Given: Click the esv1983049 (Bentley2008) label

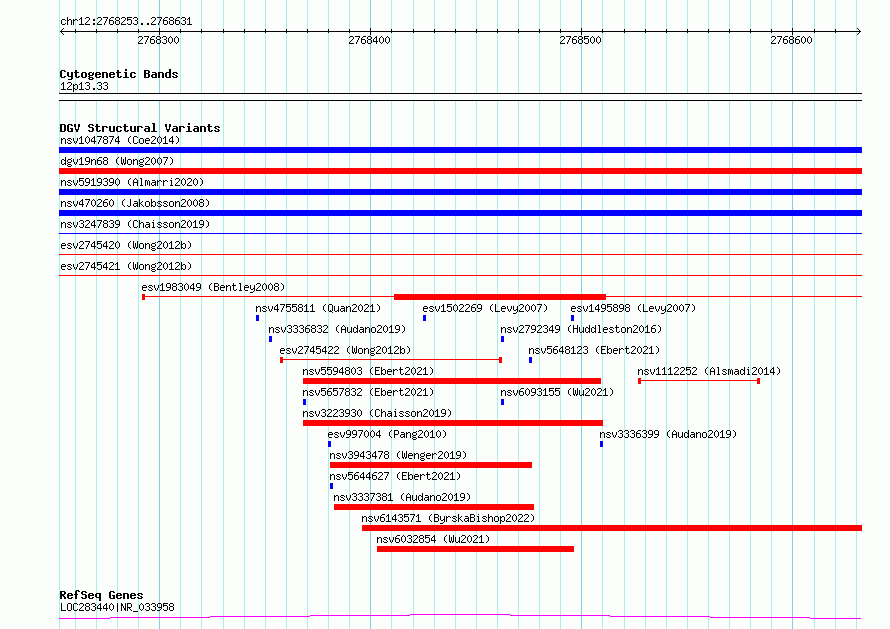Looking at the screenshot, I should 213,287.
